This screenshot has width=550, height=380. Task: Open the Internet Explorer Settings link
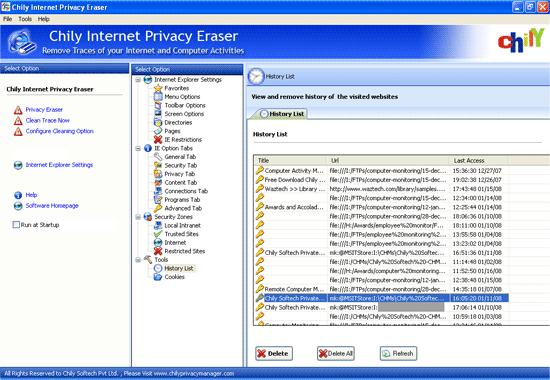(59, 165)
